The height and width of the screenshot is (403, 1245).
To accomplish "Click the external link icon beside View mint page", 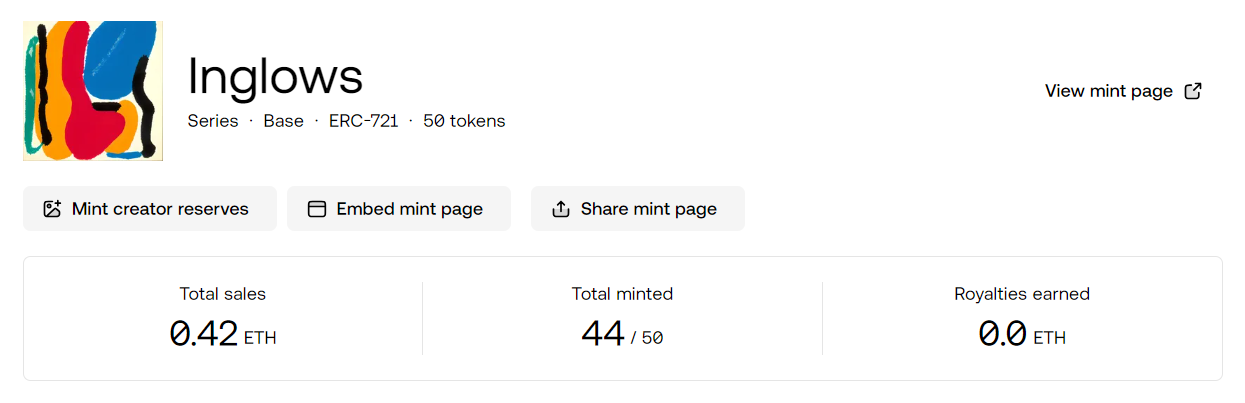I will click(1193, 91).
